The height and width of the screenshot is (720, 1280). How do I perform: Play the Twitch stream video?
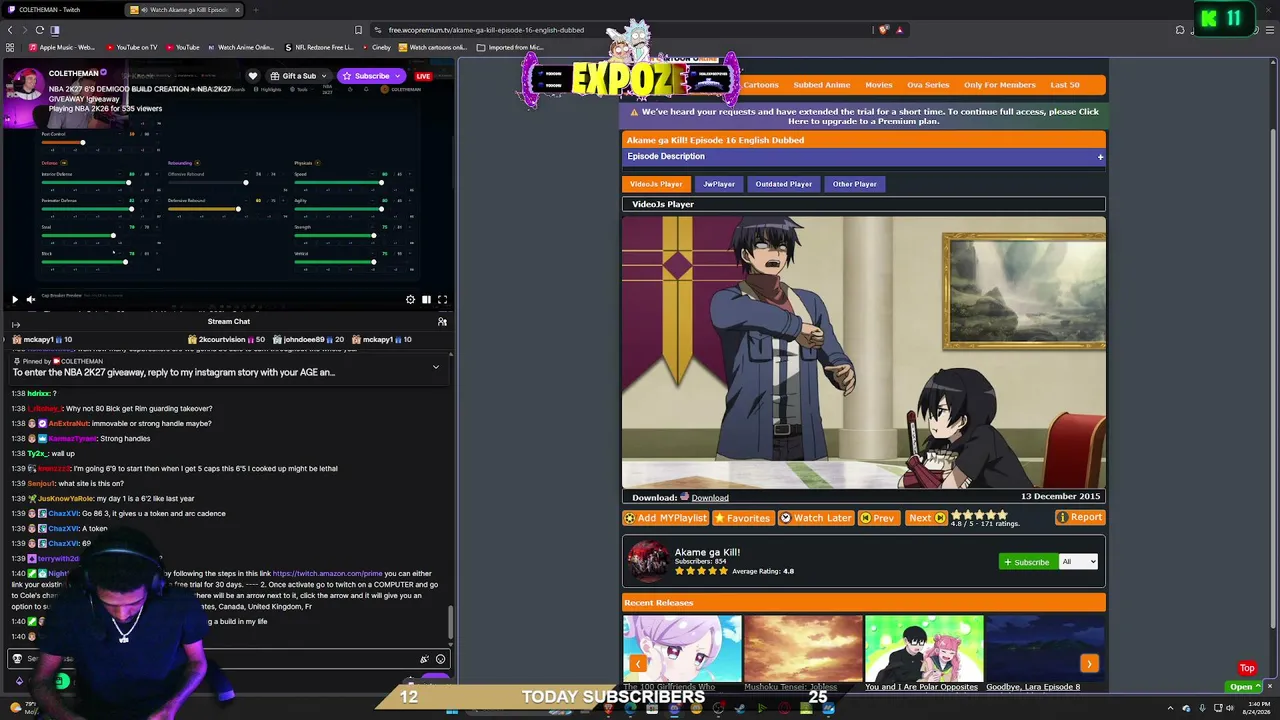click(14, 299)
